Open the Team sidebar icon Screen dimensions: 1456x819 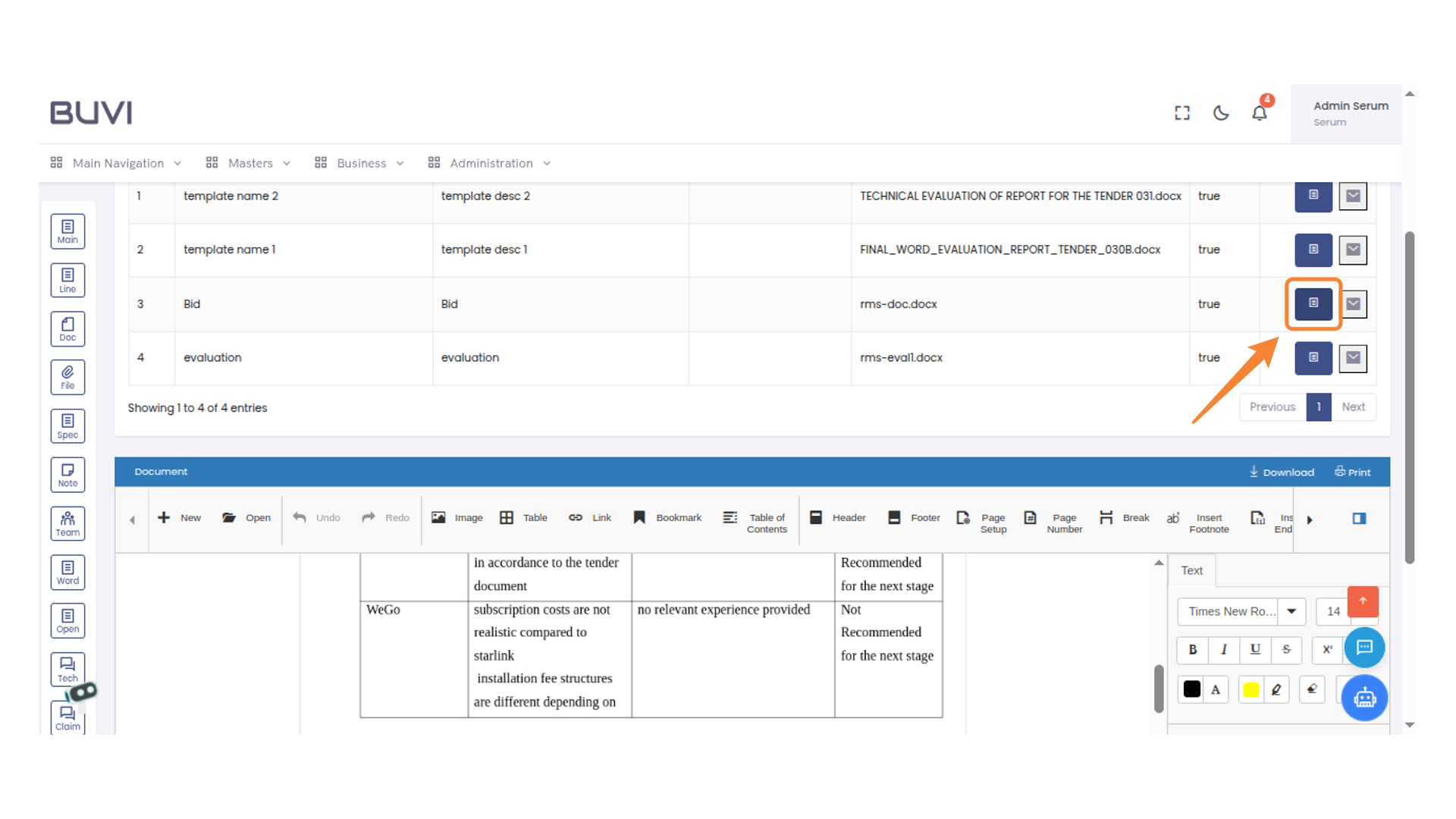(67, 523)
